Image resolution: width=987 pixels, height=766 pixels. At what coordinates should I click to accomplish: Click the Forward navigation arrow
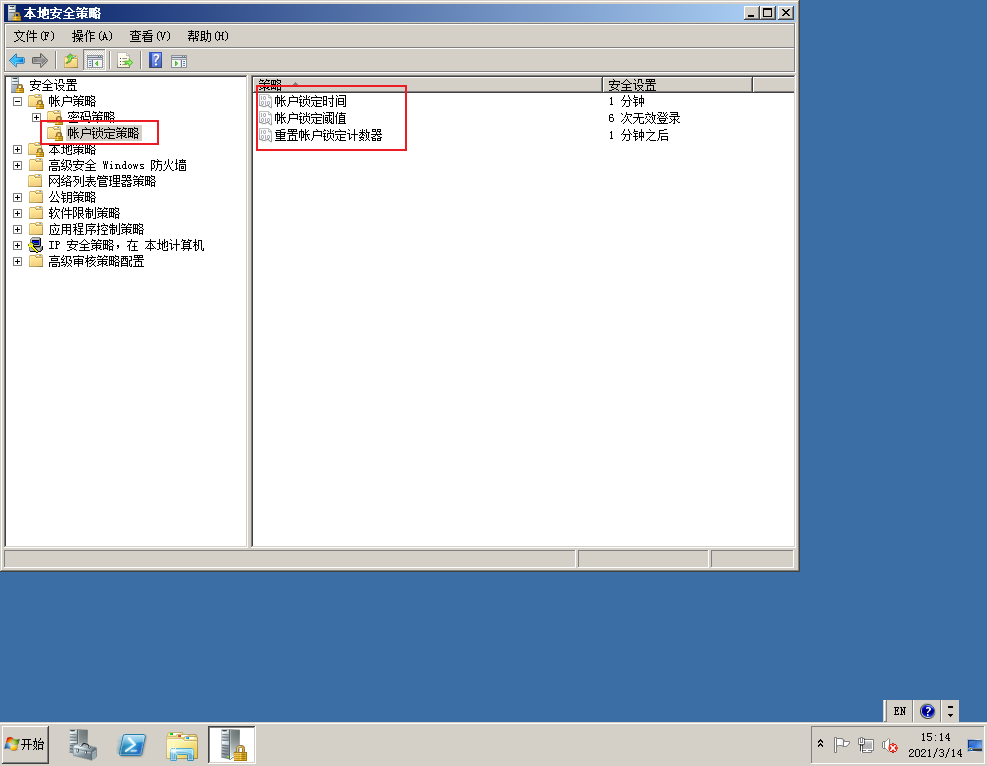pos(40,60)
